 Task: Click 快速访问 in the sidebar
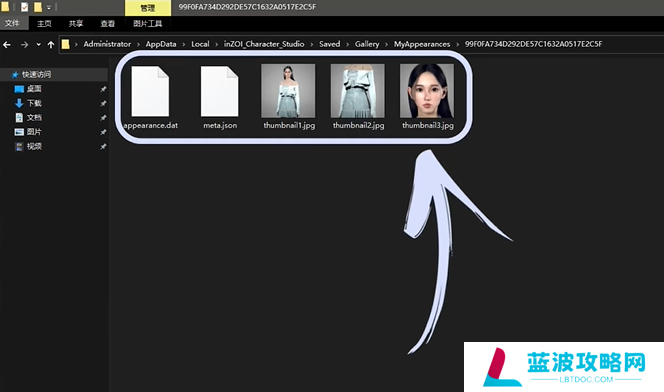(x=36, y=75)
